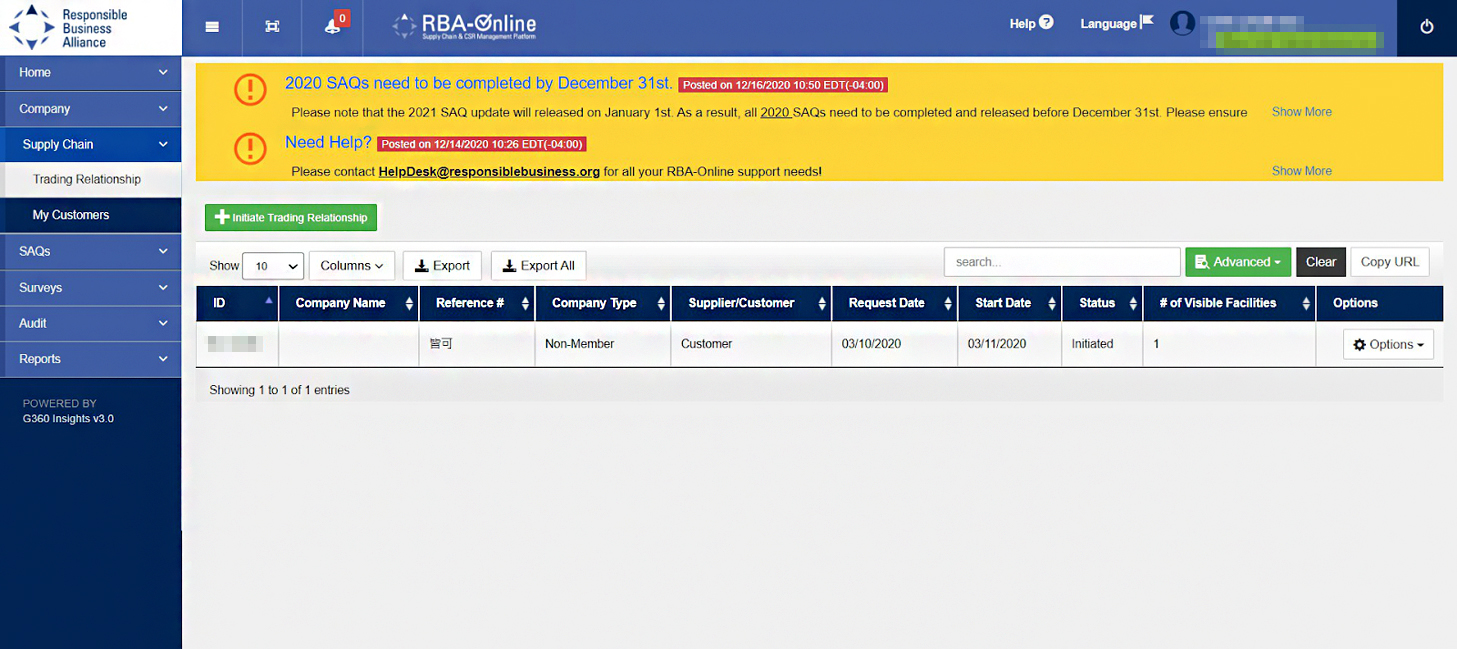
Task: Show More for 2020 SAQs notice
Action: click(1301, 112)
